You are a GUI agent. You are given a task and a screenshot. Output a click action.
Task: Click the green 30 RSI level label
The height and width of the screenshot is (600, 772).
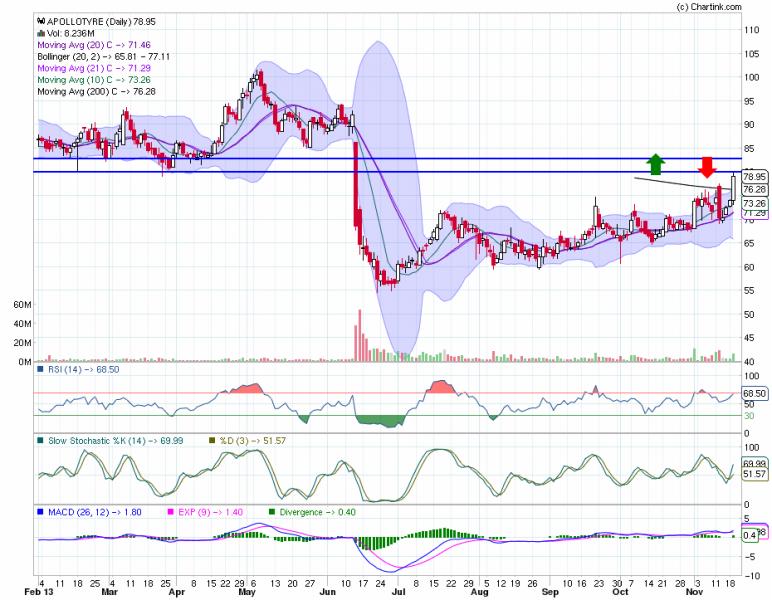749,416
